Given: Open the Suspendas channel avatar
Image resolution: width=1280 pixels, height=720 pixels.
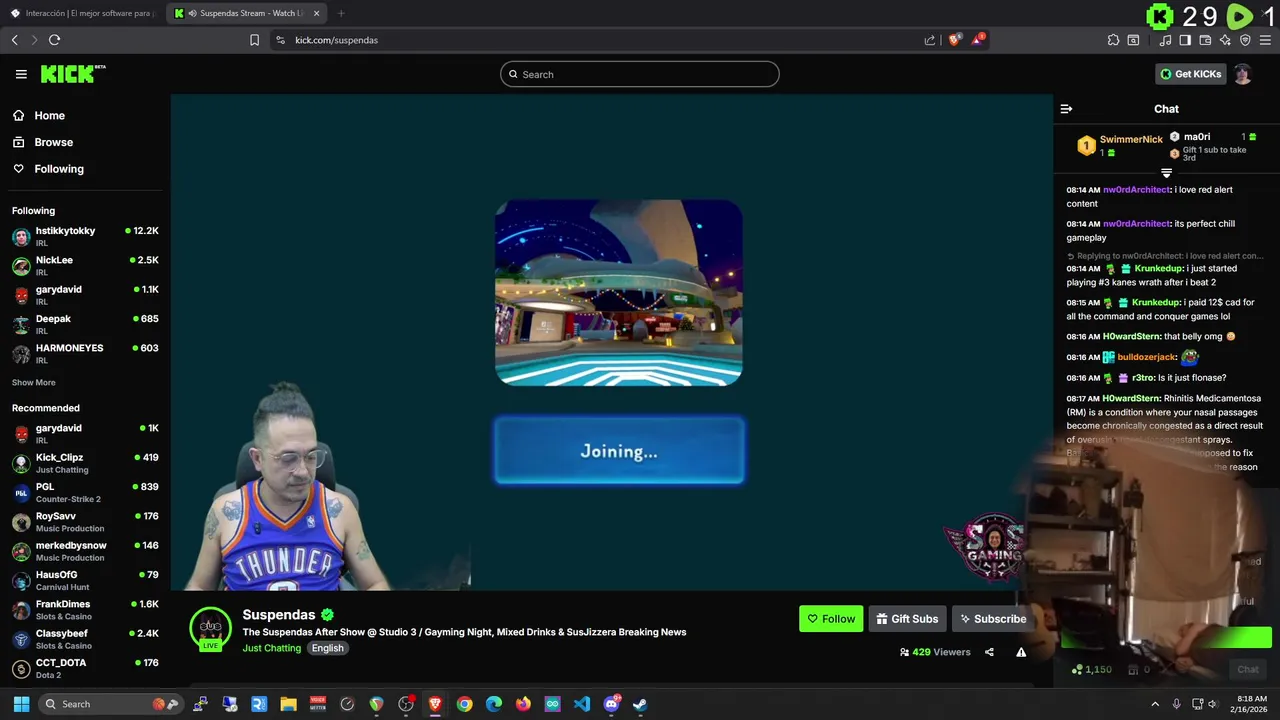Looking at the screenshot, I should tap(210, 628).
